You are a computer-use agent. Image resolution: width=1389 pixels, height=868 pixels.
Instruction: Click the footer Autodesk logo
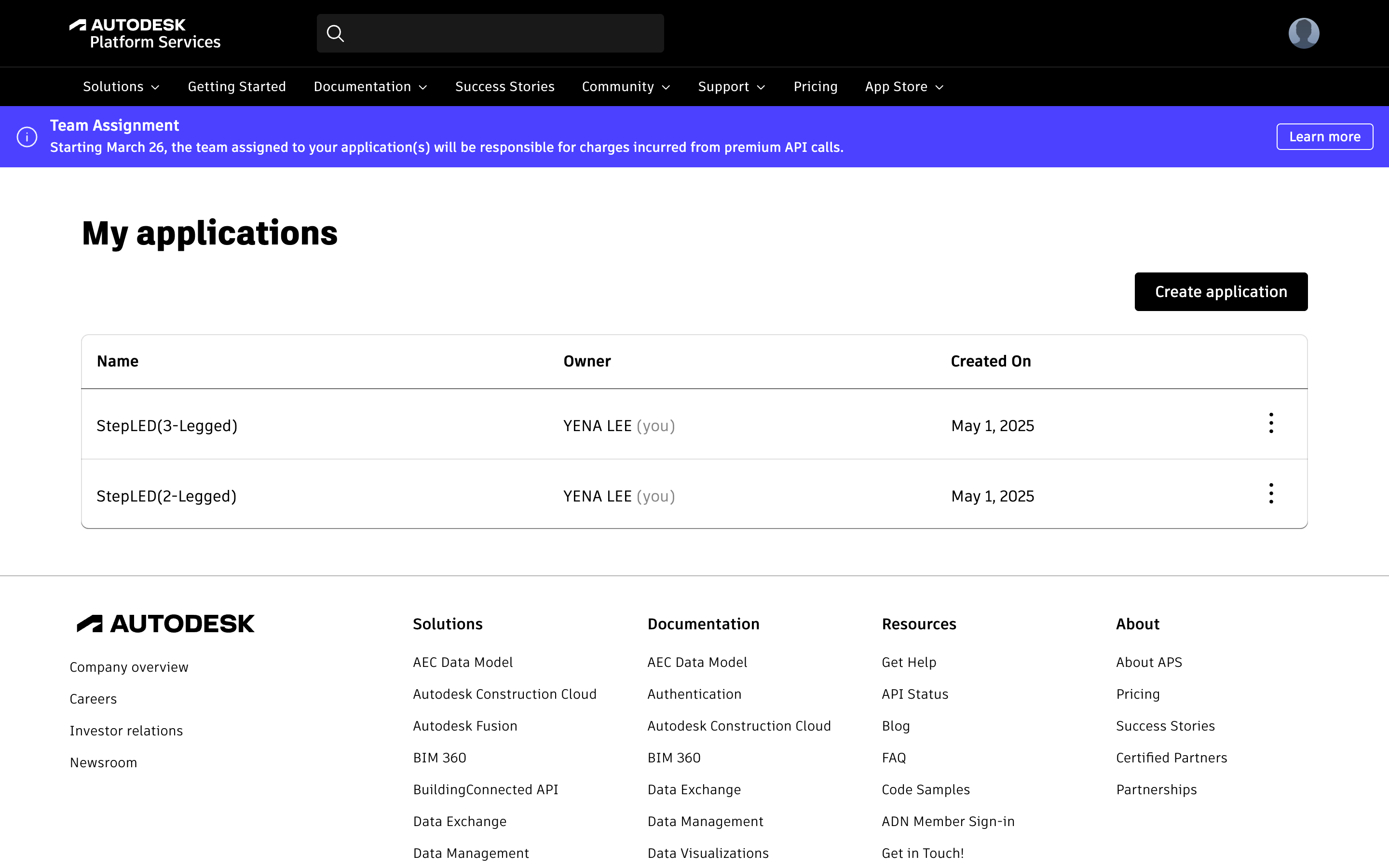(165, 624)
